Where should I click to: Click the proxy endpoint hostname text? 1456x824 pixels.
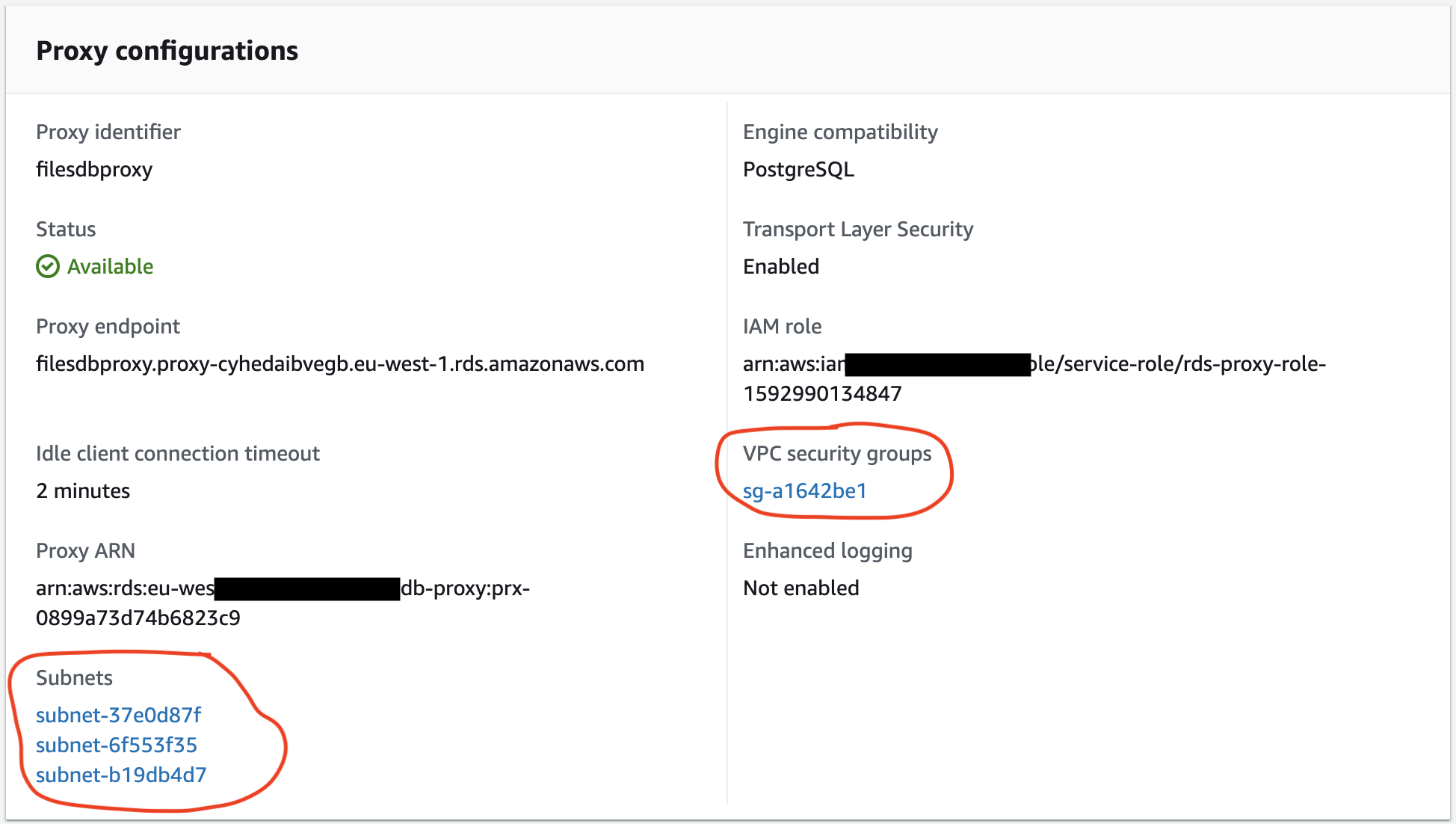[x=340, y=364]
